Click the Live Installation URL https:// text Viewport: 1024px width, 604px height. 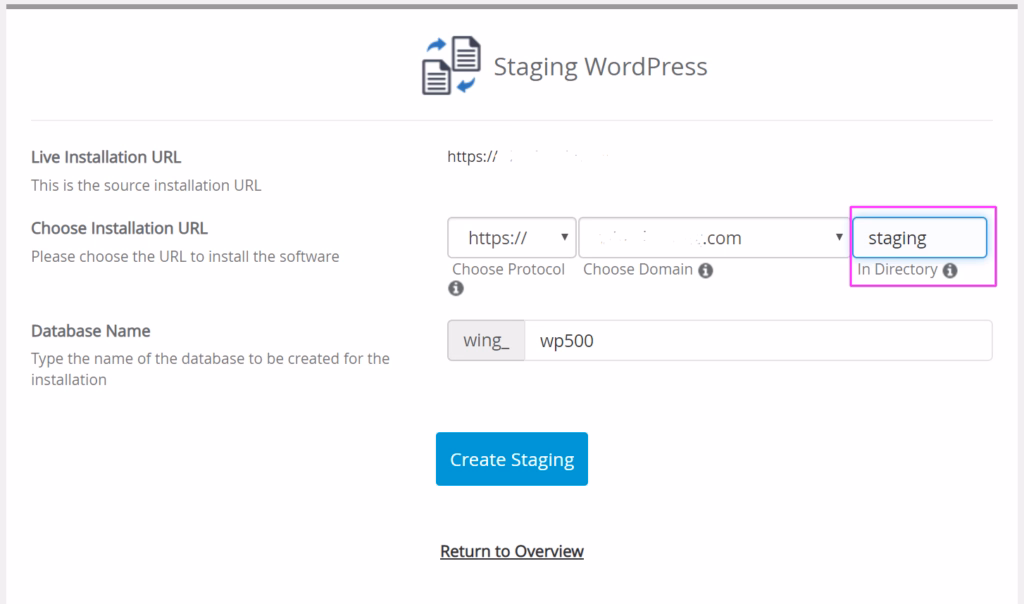coord(472,157)
